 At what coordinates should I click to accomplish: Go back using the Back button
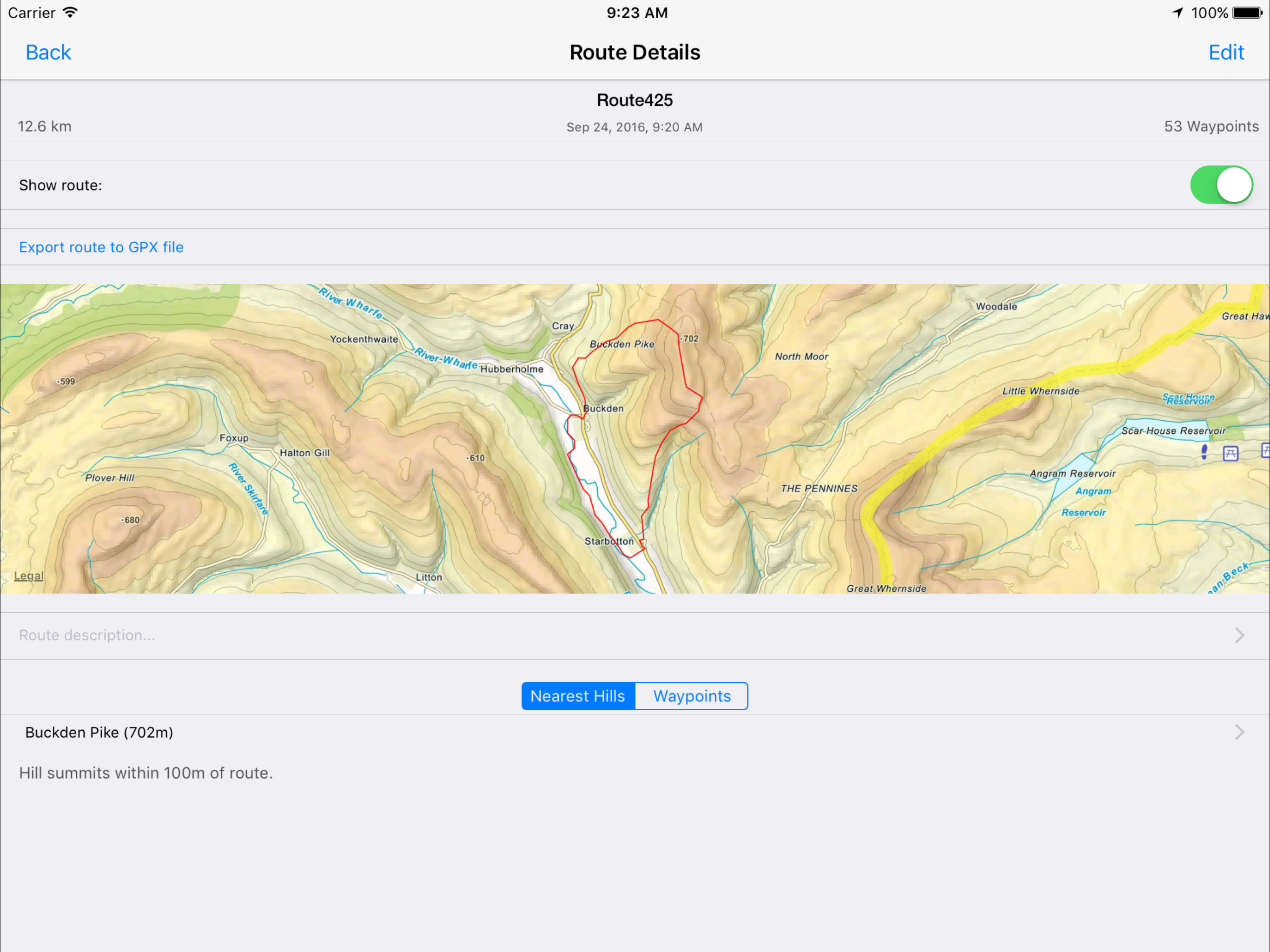pyautogui.click(x=48, y=52)
